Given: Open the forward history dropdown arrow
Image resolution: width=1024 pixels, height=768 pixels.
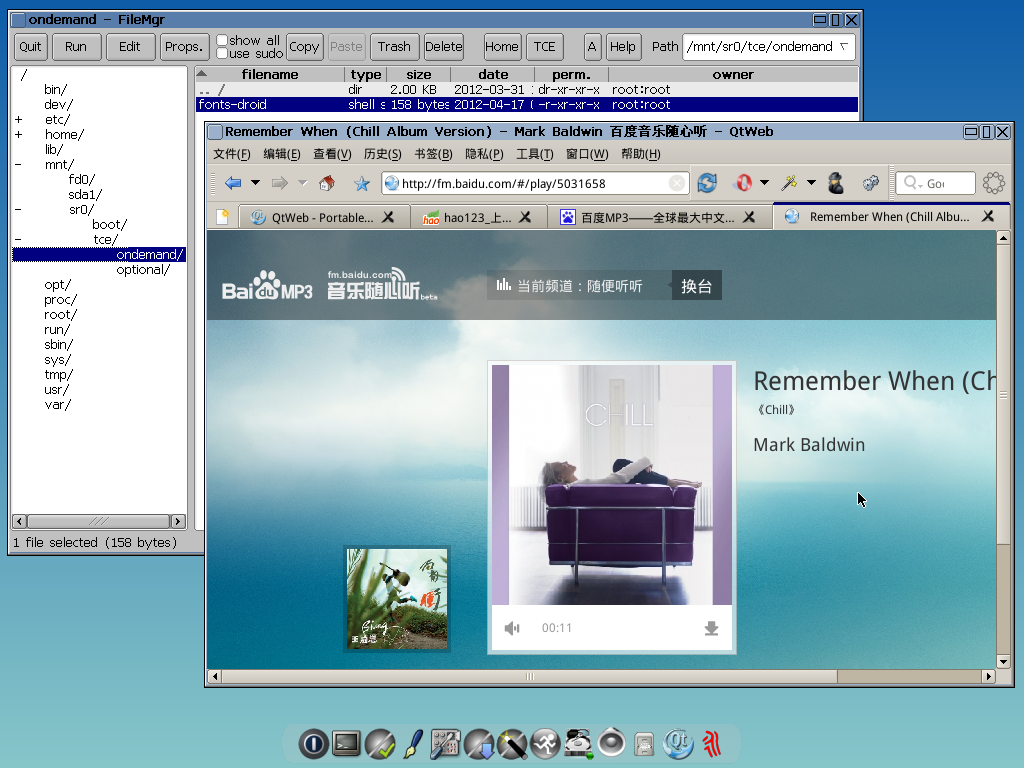Looking at the screenshot, I should click(302, 183).
